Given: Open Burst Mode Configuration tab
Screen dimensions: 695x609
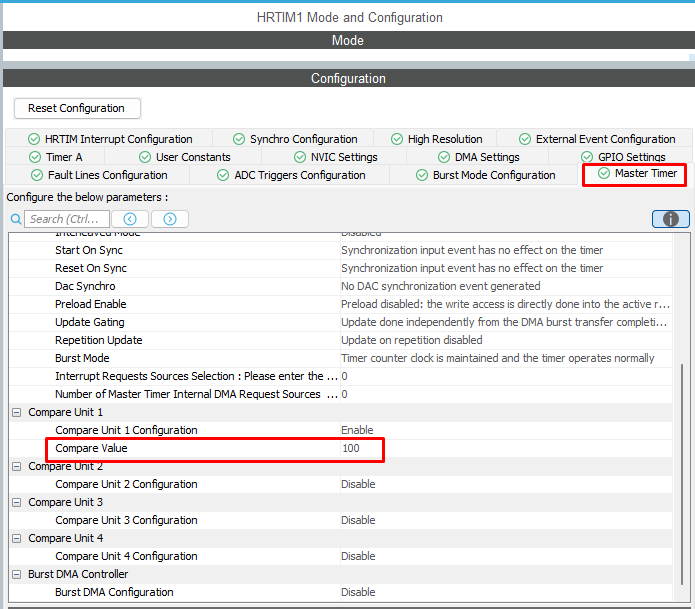Looking at the screenshot, I should 485,176.
